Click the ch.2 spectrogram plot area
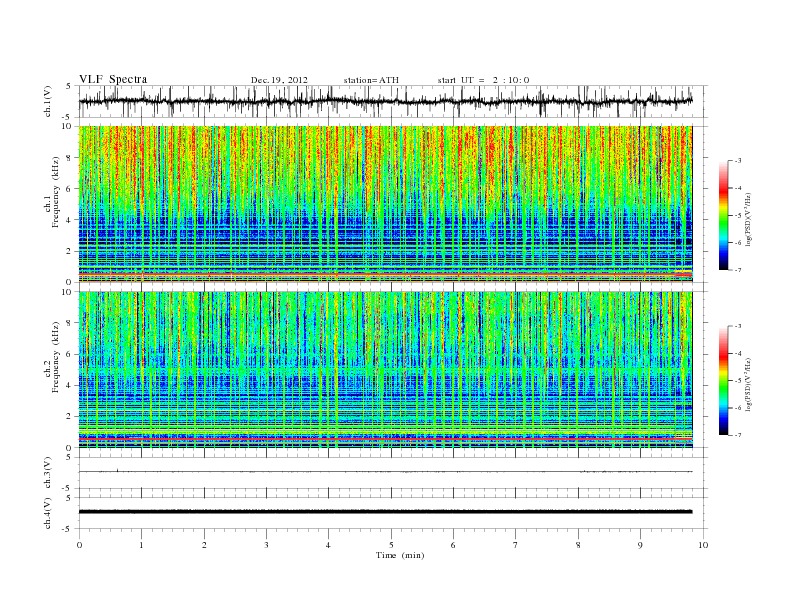Screen dimensions: 792x612 point(386,369)
